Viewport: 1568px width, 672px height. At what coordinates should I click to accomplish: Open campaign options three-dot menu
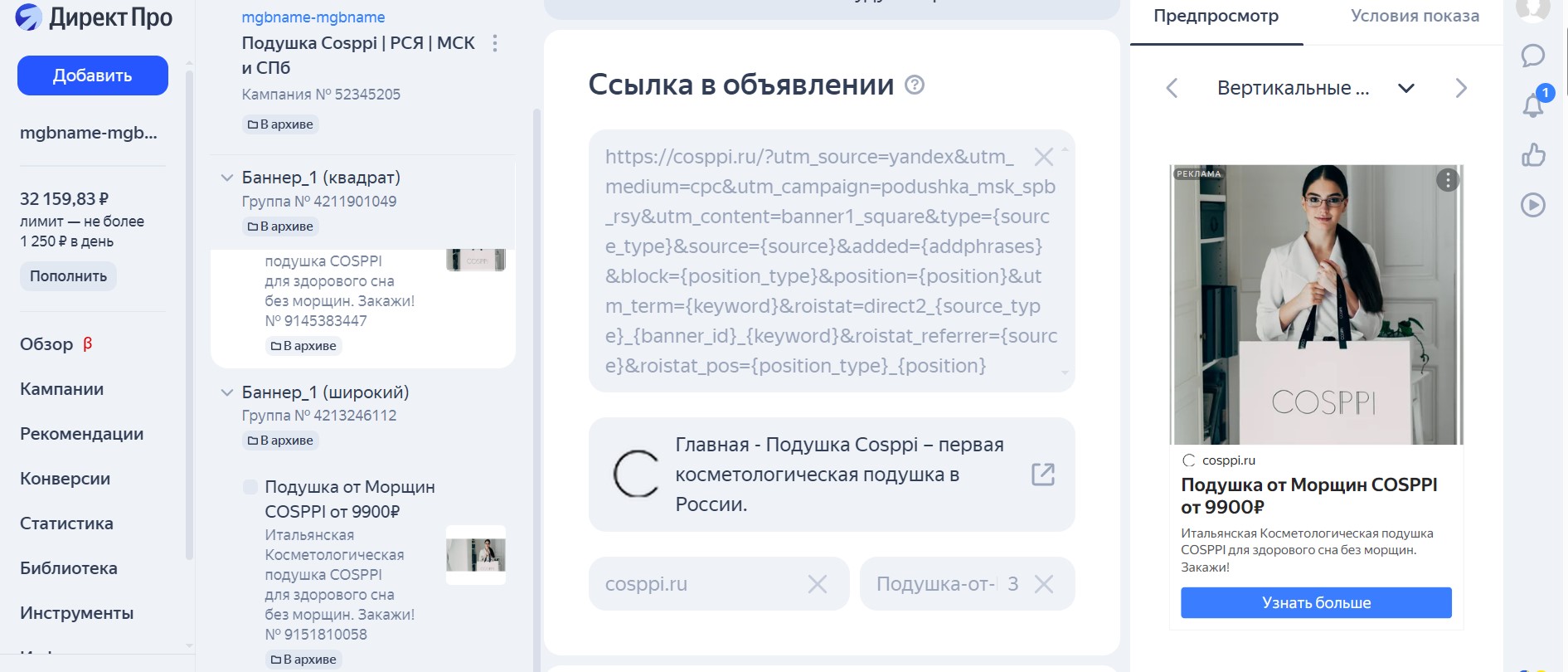[495, 43]
